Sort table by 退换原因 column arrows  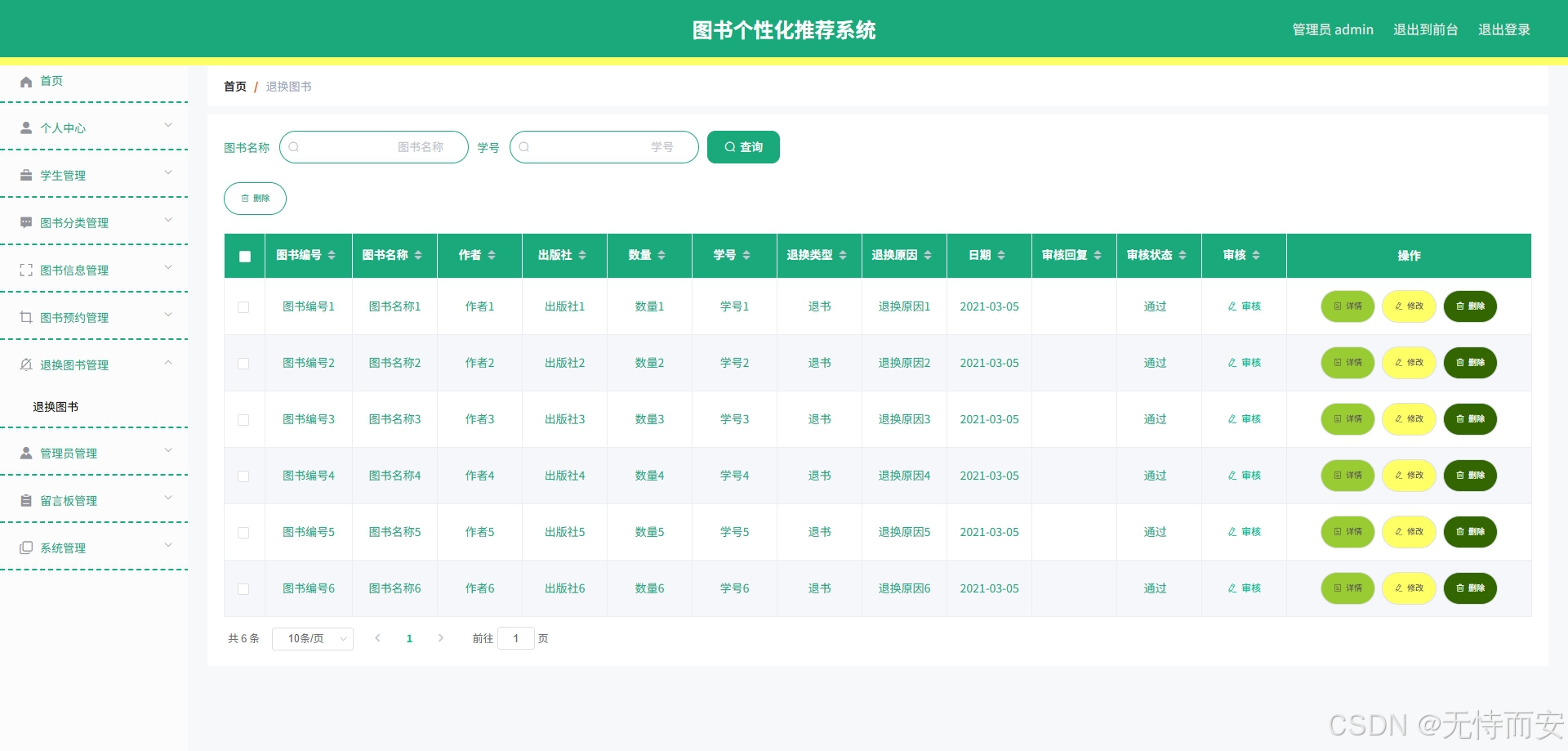[x=928, y=256]
